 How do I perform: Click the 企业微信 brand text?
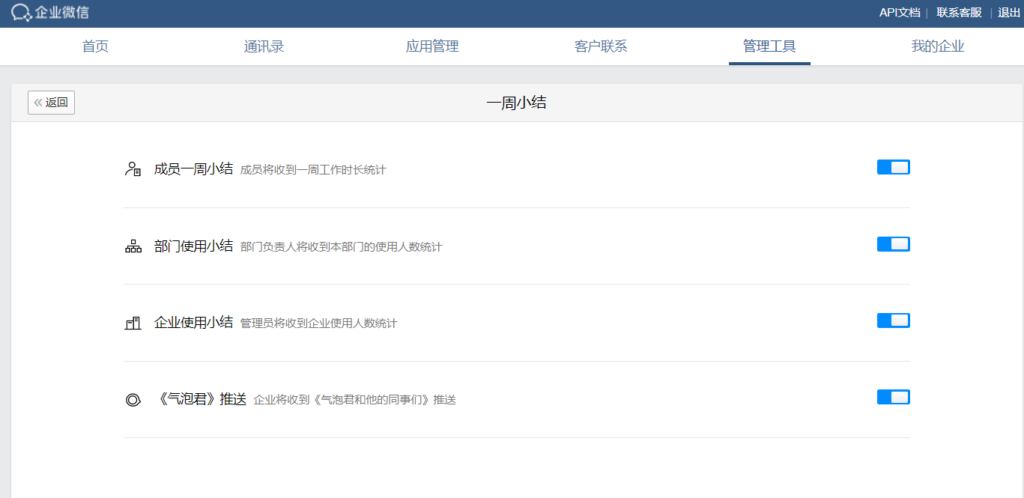coord(61,12)
